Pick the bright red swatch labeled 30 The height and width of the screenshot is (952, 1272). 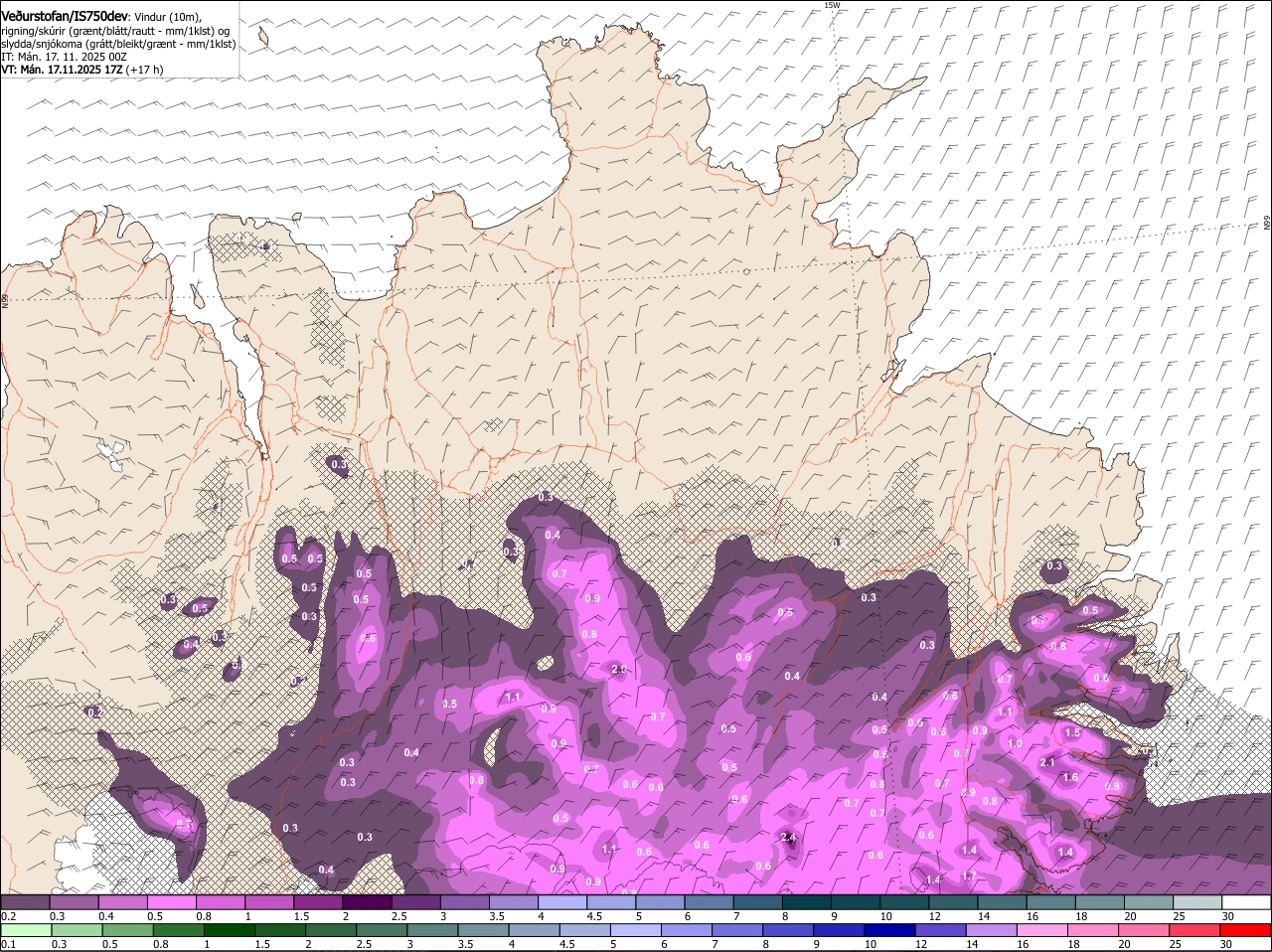click(x=1246, y=930)
